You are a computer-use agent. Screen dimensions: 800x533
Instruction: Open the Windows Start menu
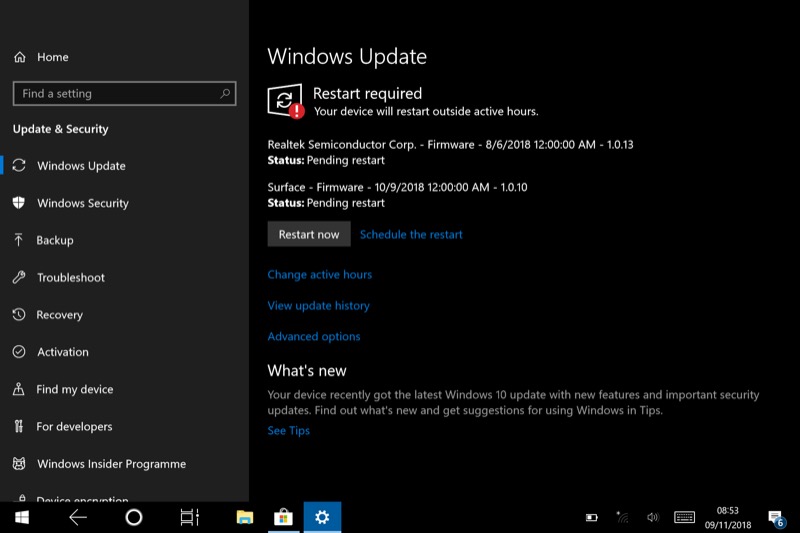tap(21, 517)
